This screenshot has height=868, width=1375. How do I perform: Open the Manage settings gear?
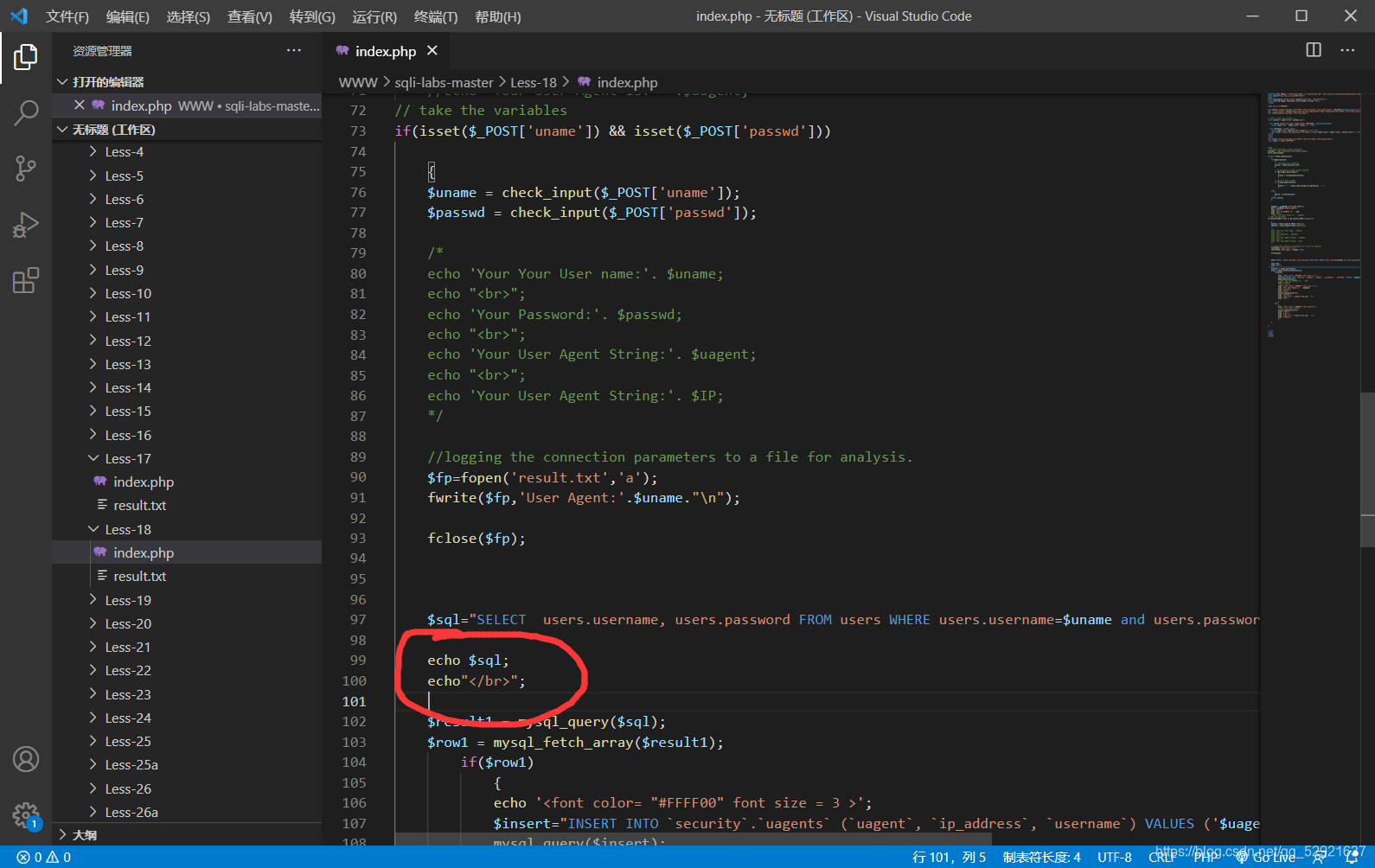[26, 814]
